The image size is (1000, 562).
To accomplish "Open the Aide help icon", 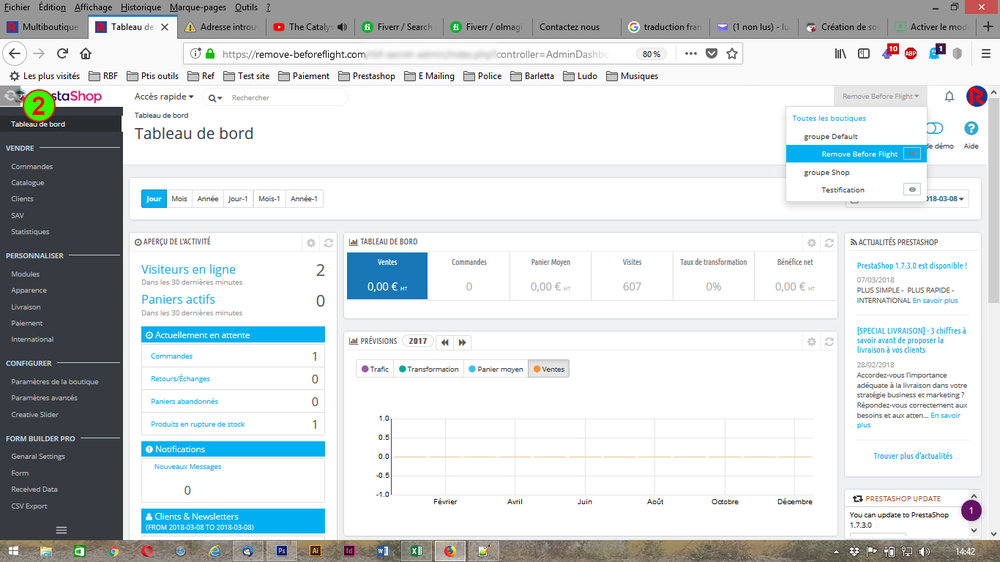I will click(x=970, y=130).
